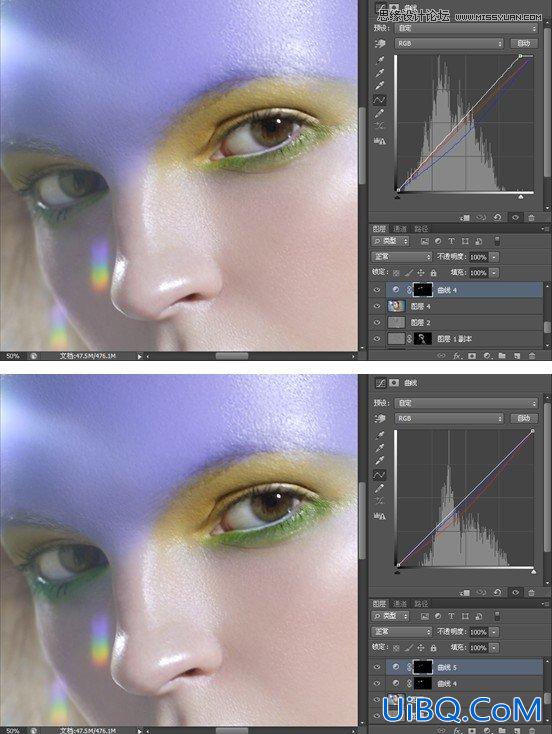
Task: Create new group folder in top Layers panel
Action: coord(502,356)
